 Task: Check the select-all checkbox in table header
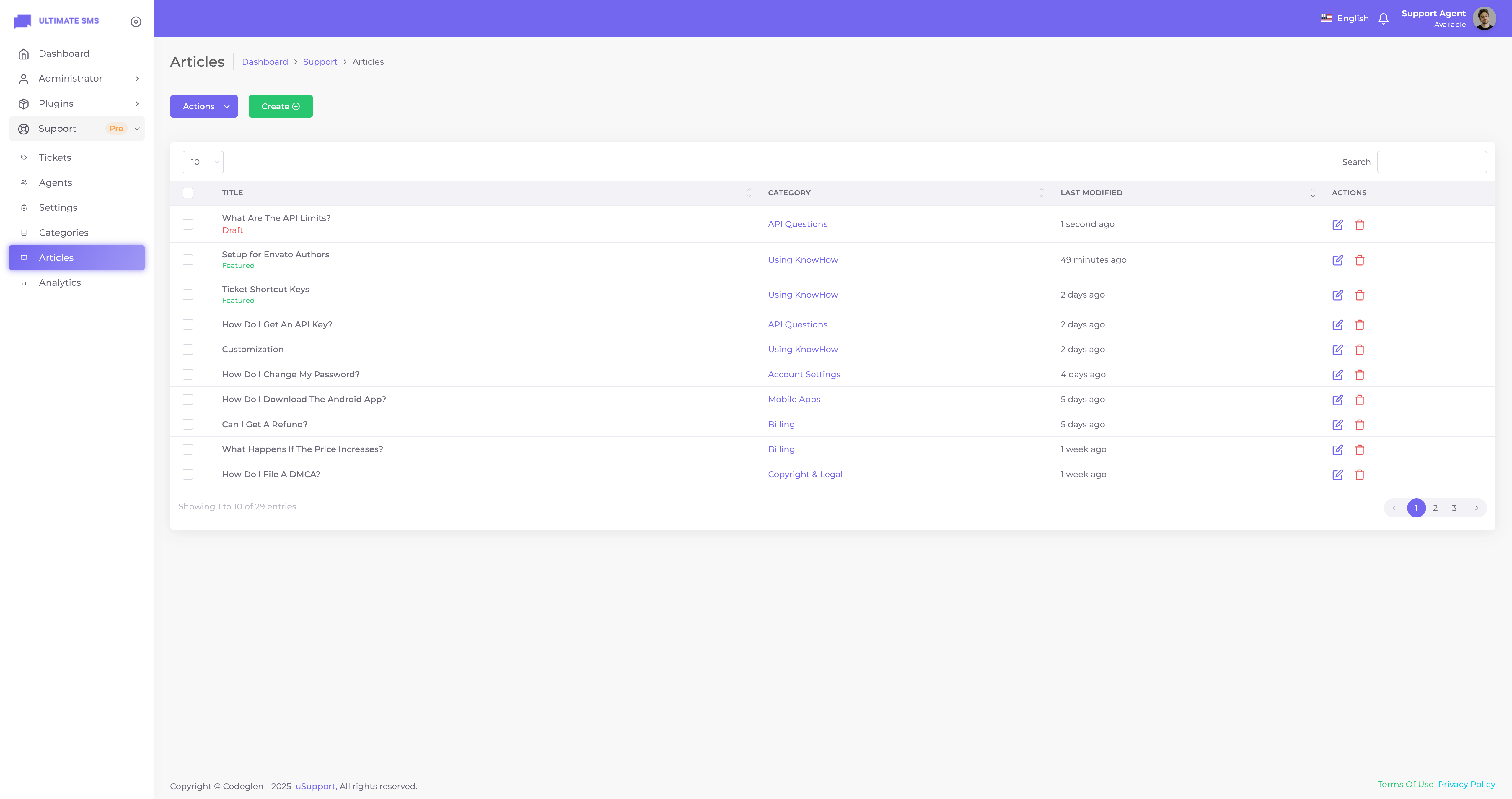(x=188, y=193)
